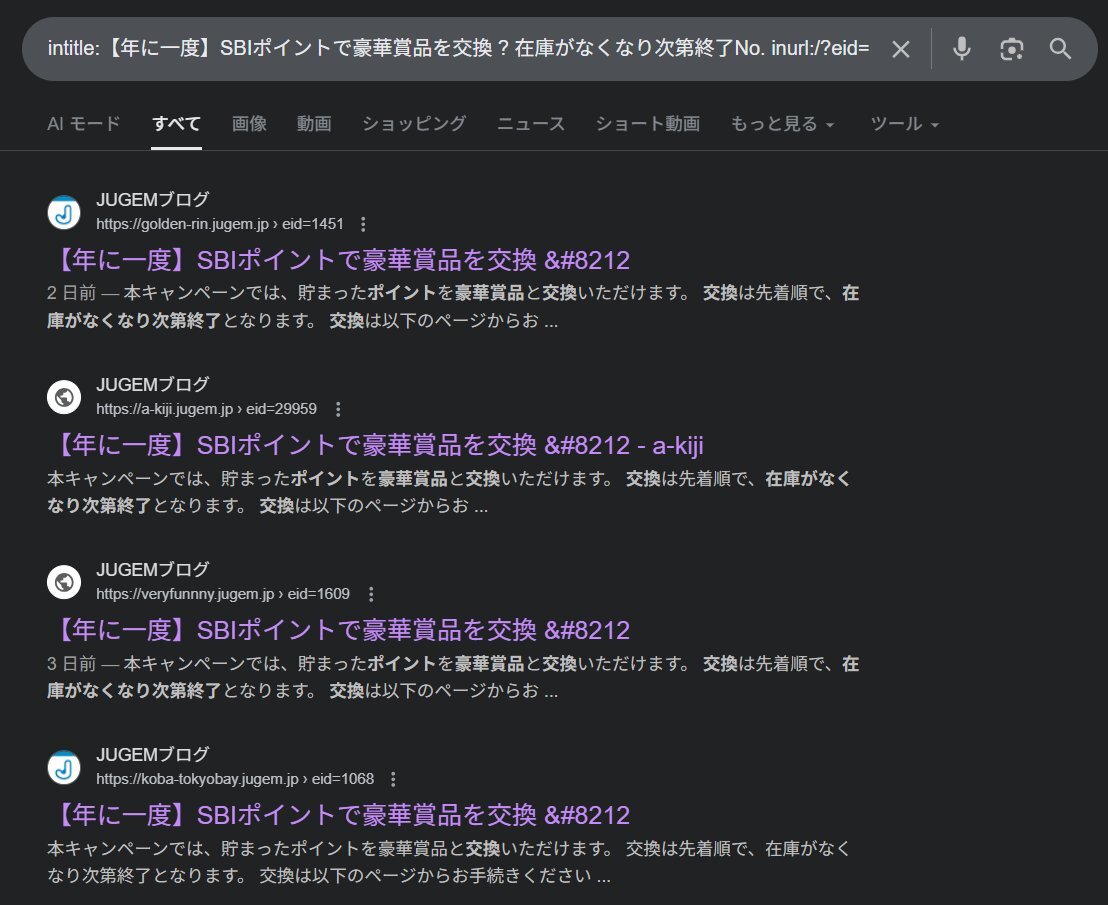Select the AI モード tab
The height and width of the screenshot is (905, 1108).
tap(83, 123)
